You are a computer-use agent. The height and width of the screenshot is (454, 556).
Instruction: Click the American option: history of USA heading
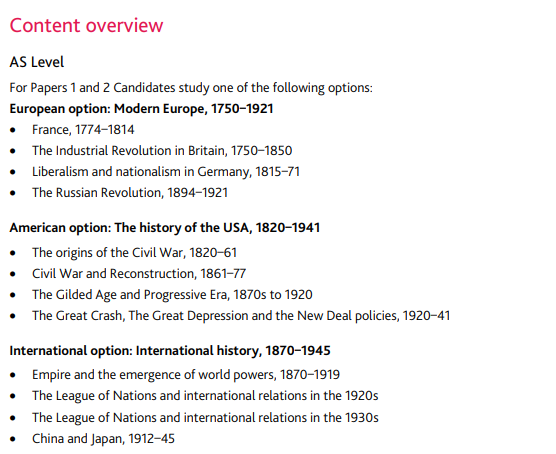click(x=165, y=228)
